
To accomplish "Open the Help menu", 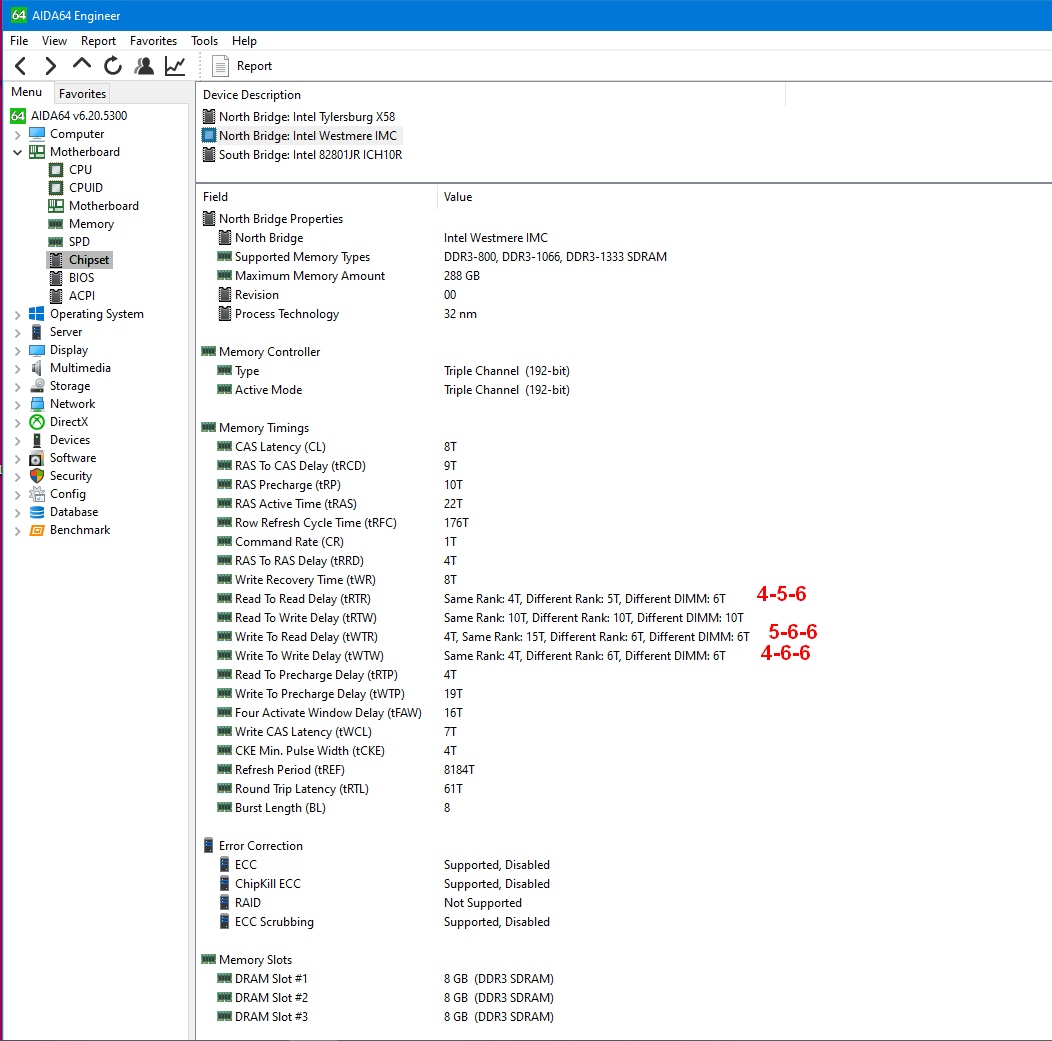I will [244, 41].
